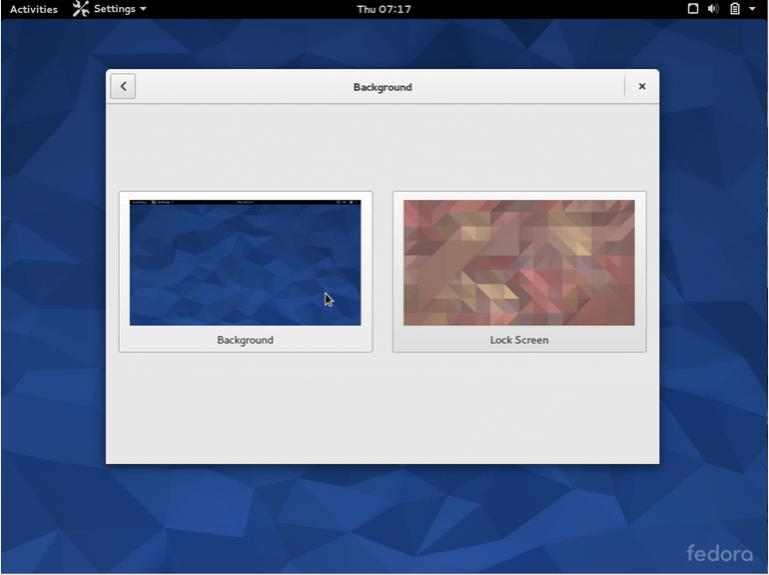Open the Thu 07:17 clock calendar
Image resolution: width=769 pixels, height=575 pixels.
click(384, 9)
